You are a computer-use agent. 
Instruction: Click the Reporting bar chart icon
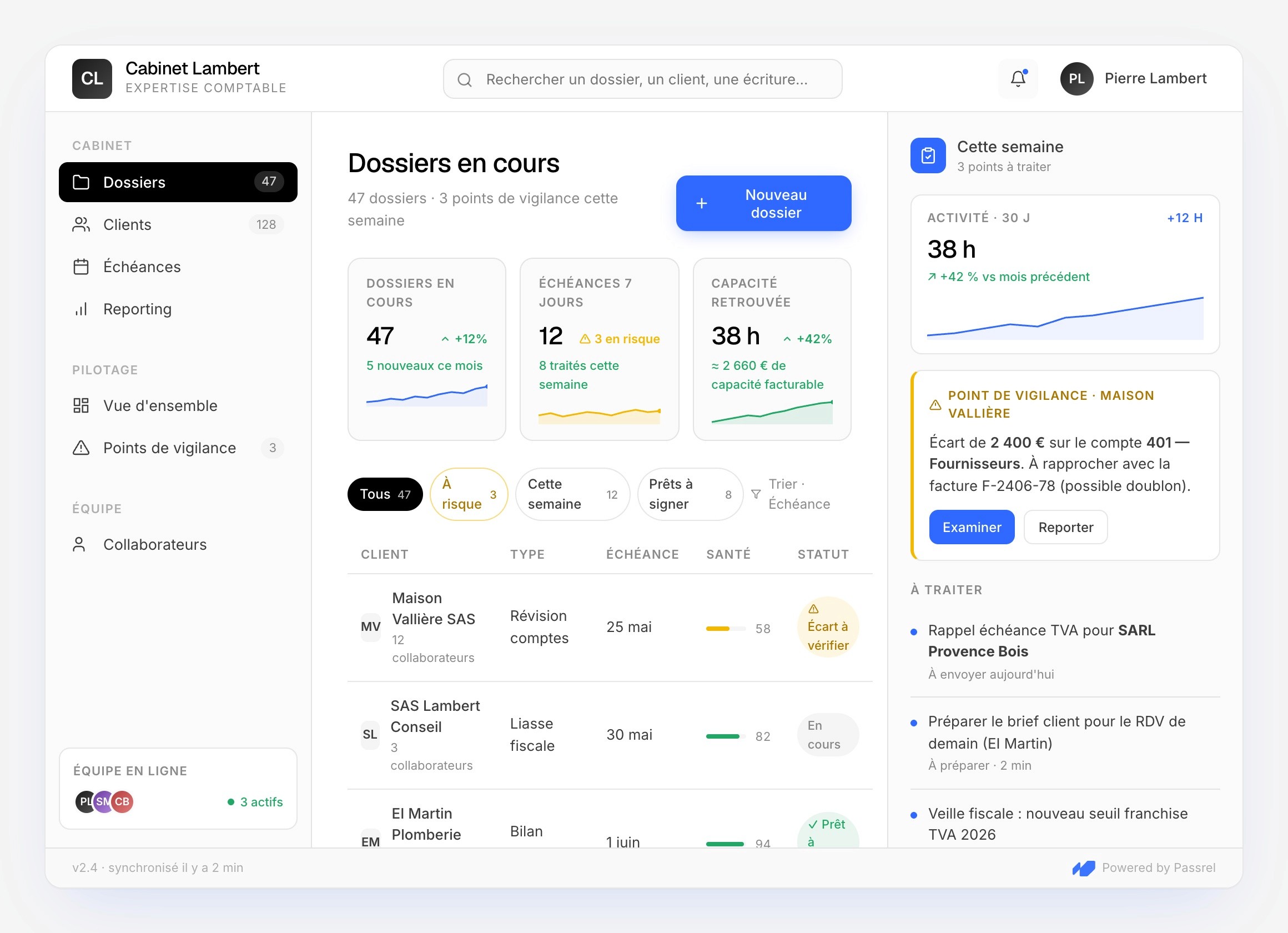coord(81,309)
